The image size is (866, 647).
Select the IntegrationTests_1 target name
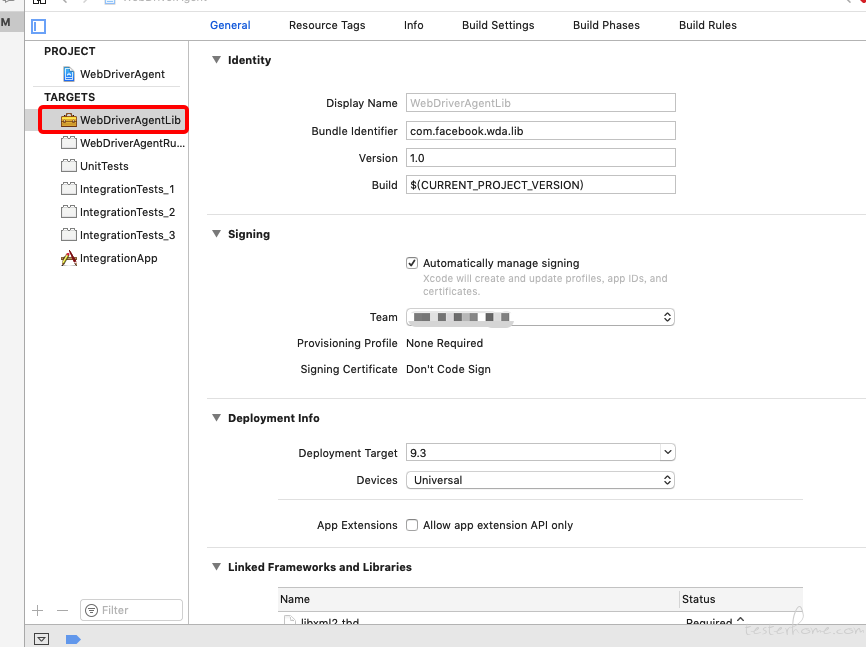point(127,189)
